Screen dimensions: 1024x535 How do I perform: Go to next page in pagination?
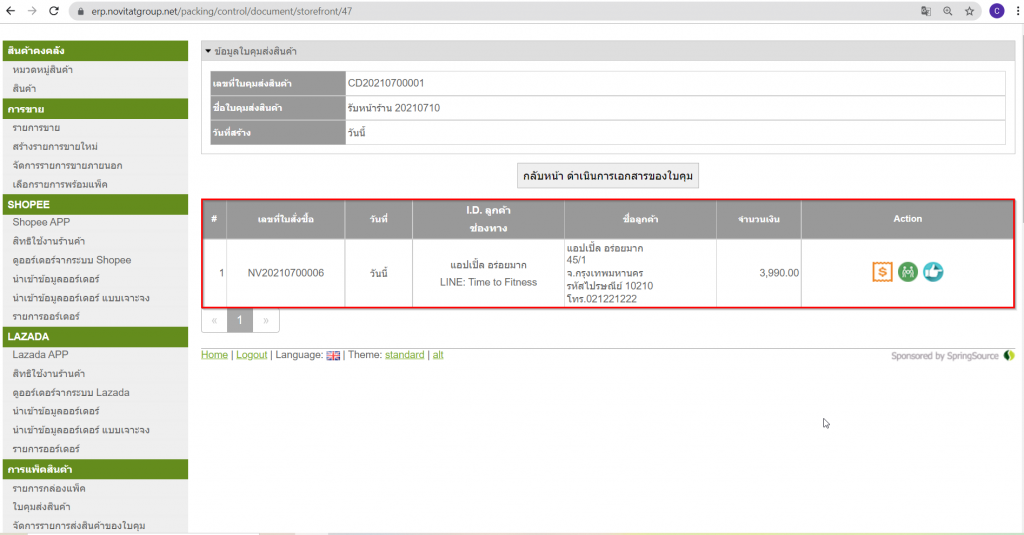coord(266,320)
